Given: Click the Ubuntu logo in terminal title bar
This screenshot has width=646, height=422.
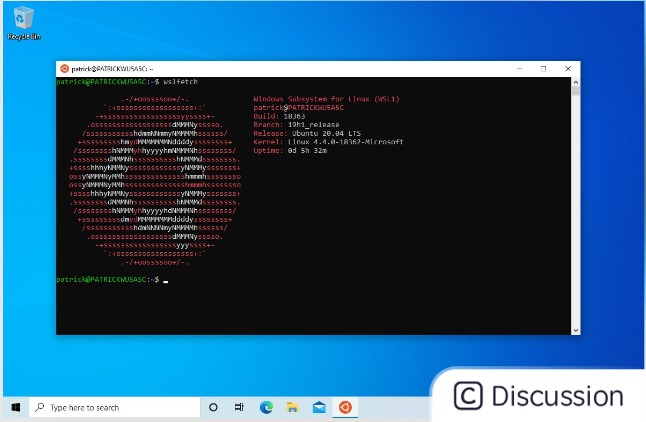Looking at the screenshot, I should click(65, 69).
